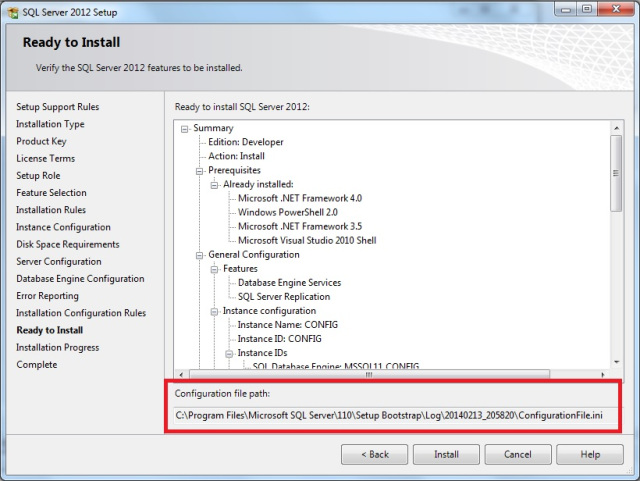Select the Error Reporting step
Image resolution: width=640 pixels, height=481 pixels.
pos(47,296)
